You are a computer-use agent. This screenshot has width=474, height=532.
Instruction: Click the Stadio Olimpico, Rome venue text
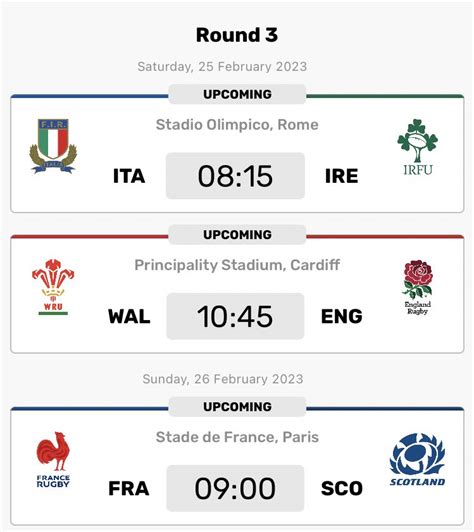pyautogui.click(x=237, y=125)
